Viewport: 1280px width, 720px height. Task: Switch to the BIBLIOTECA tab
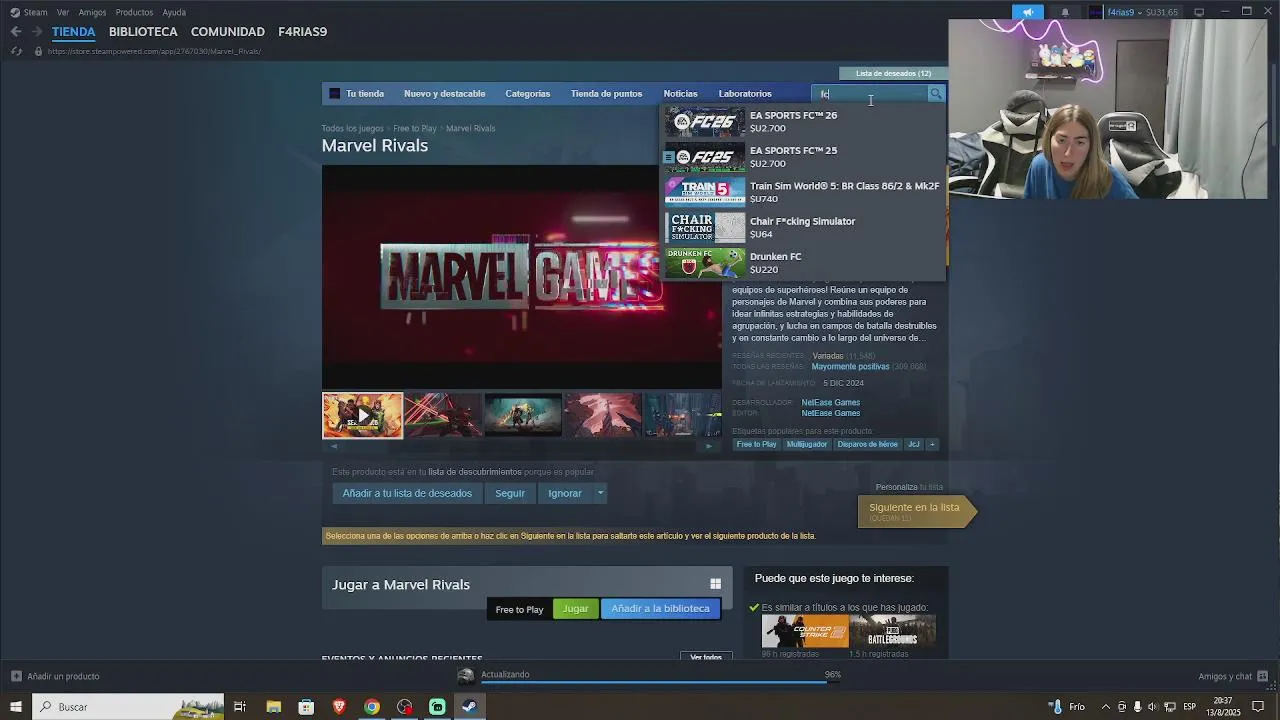click(x=143, y=32)
